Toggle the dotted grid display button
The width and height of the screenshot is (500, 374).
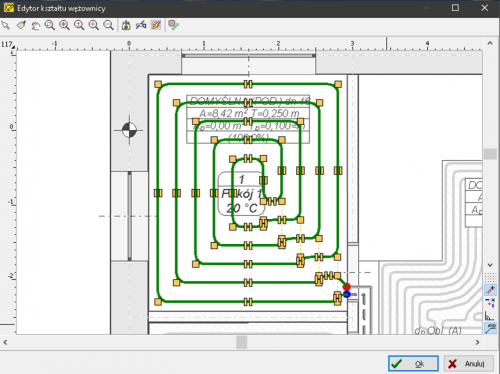pos(490,277)
